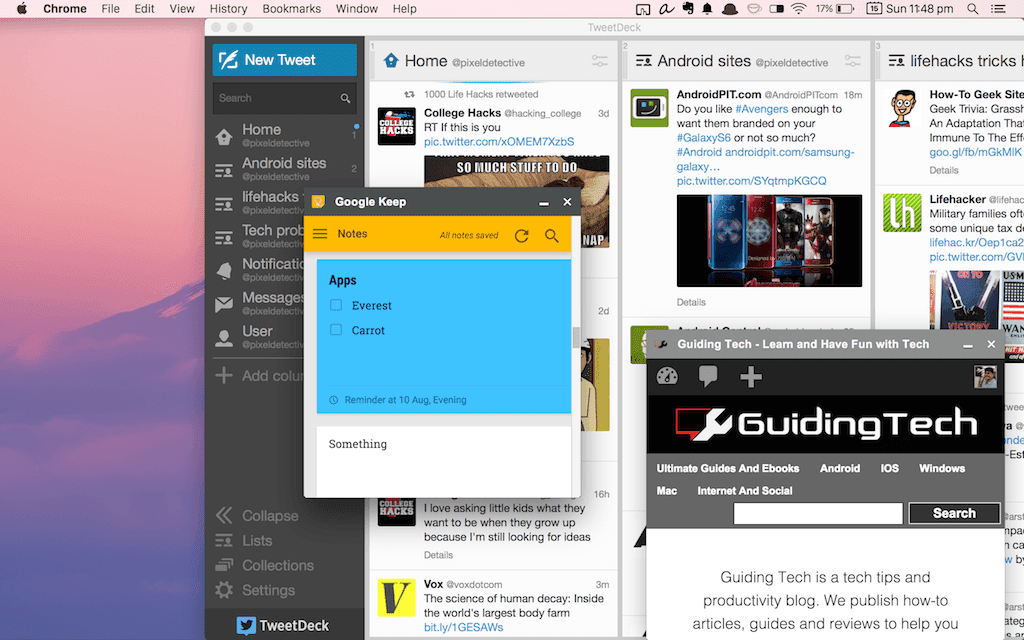Check the Everest checkbox in Keep
Image resolution: width=1024 pixels, height=640 pixels.
(x=336, y=305)
